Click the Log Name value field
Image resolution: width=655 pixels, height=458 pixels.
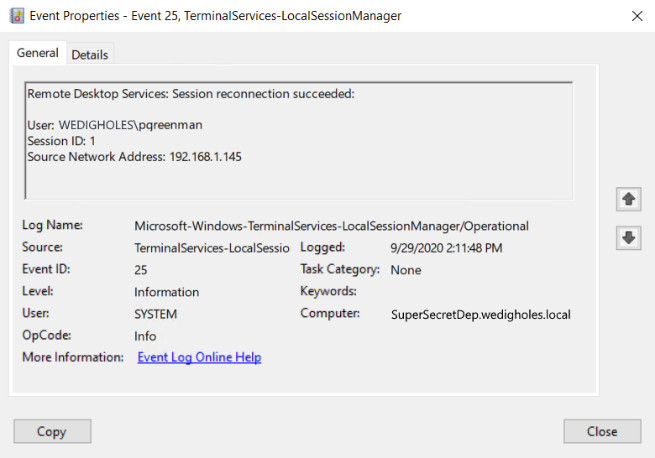[331, 226]
